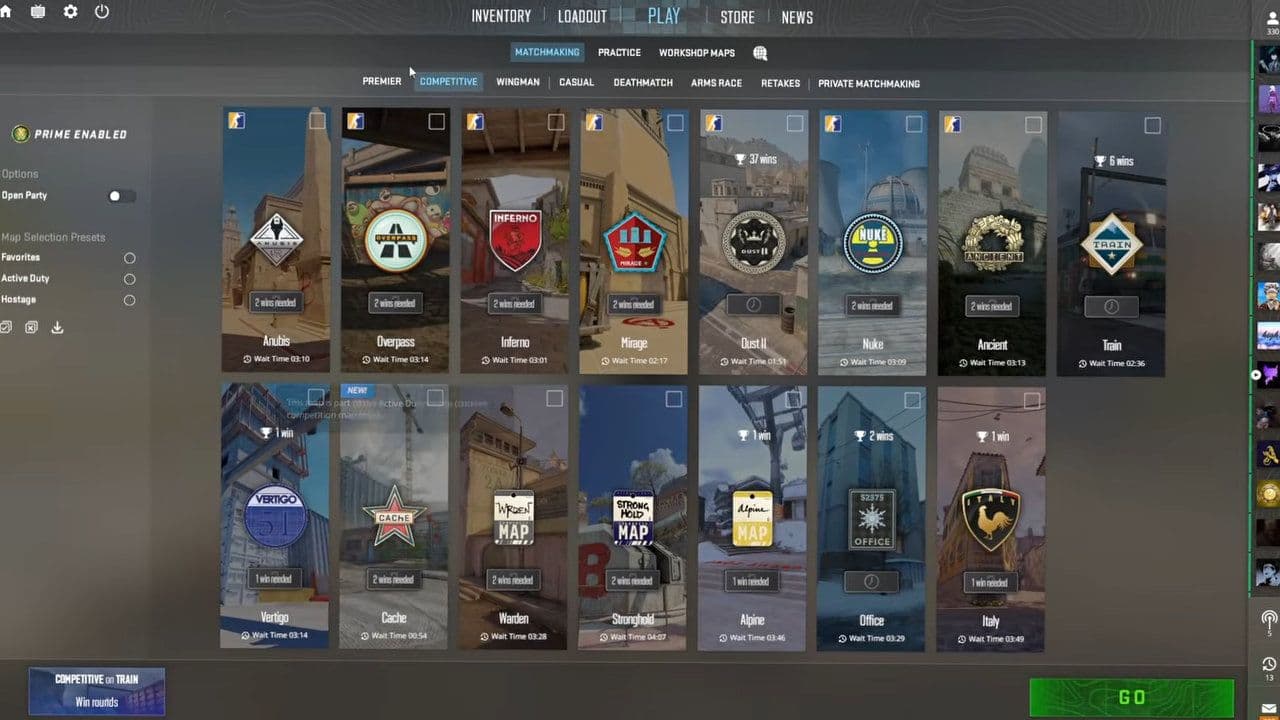1280x720 pixels.
Task: Select the Premier game mode tab
Action: [382, 81]
